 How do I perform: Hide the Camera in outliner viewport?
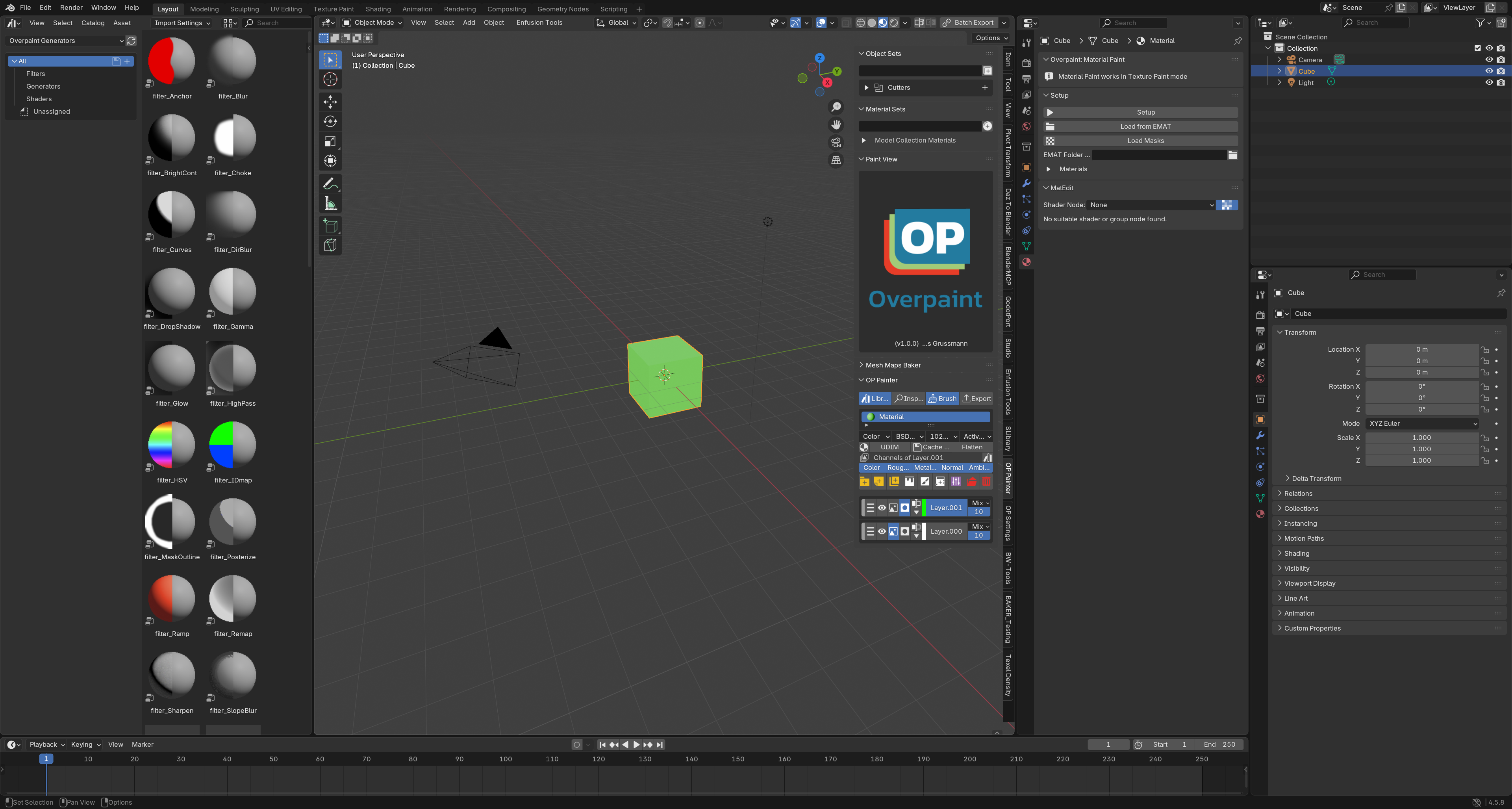click(x=1488, y=60)
